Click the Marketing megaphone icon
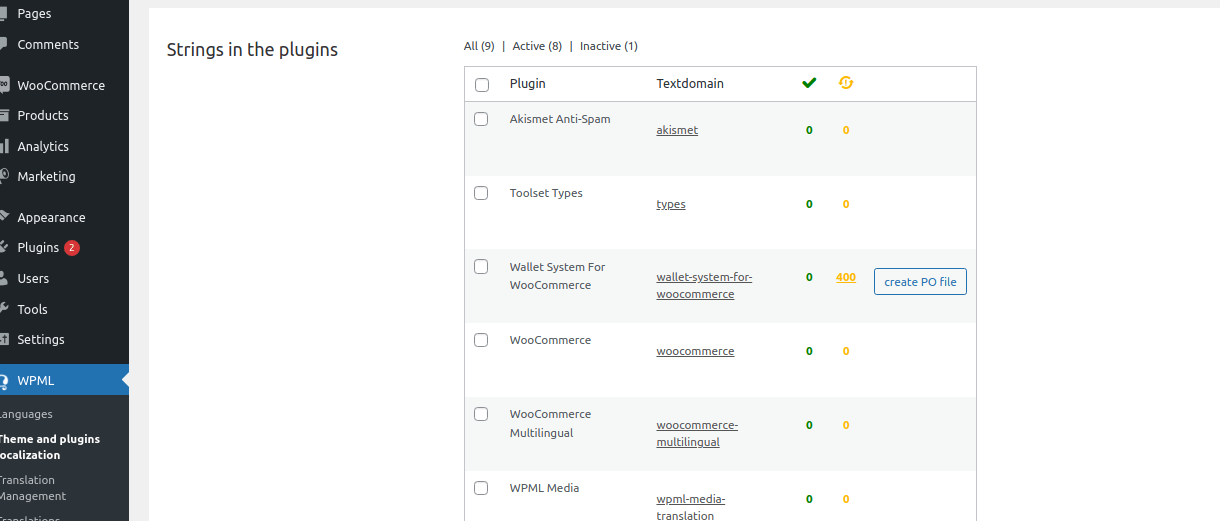This screenshot has height=521, width=1220. click(x=4, y=176)
